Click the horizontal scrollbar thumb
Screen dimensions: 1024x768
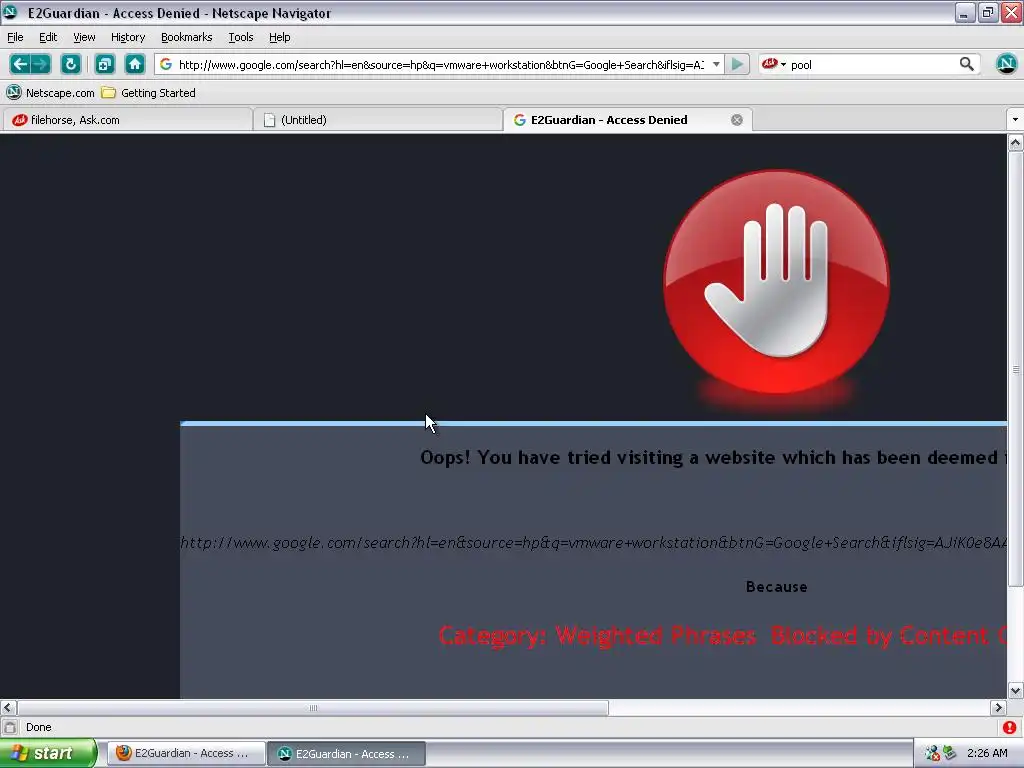pos(313,708)
